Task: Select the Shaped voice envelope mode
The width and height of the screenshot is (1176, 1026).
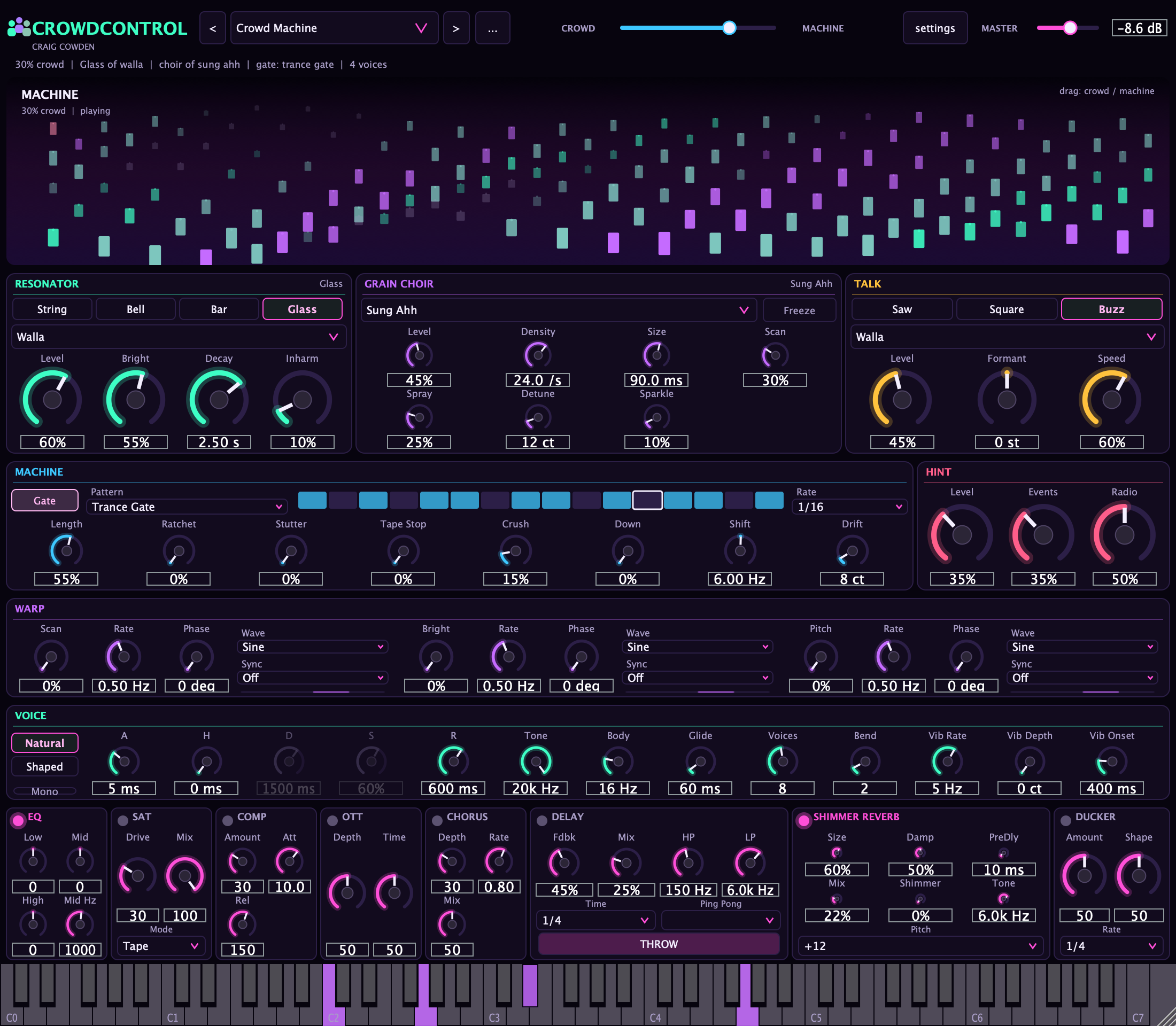Action: [45, 767]
